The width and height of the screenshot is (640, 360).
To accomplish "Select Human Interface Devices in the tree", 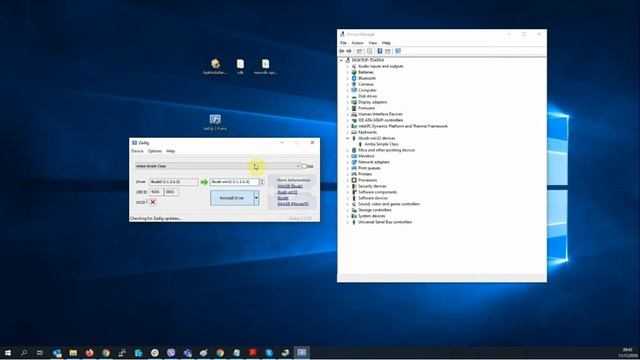I will pos(380,114).
